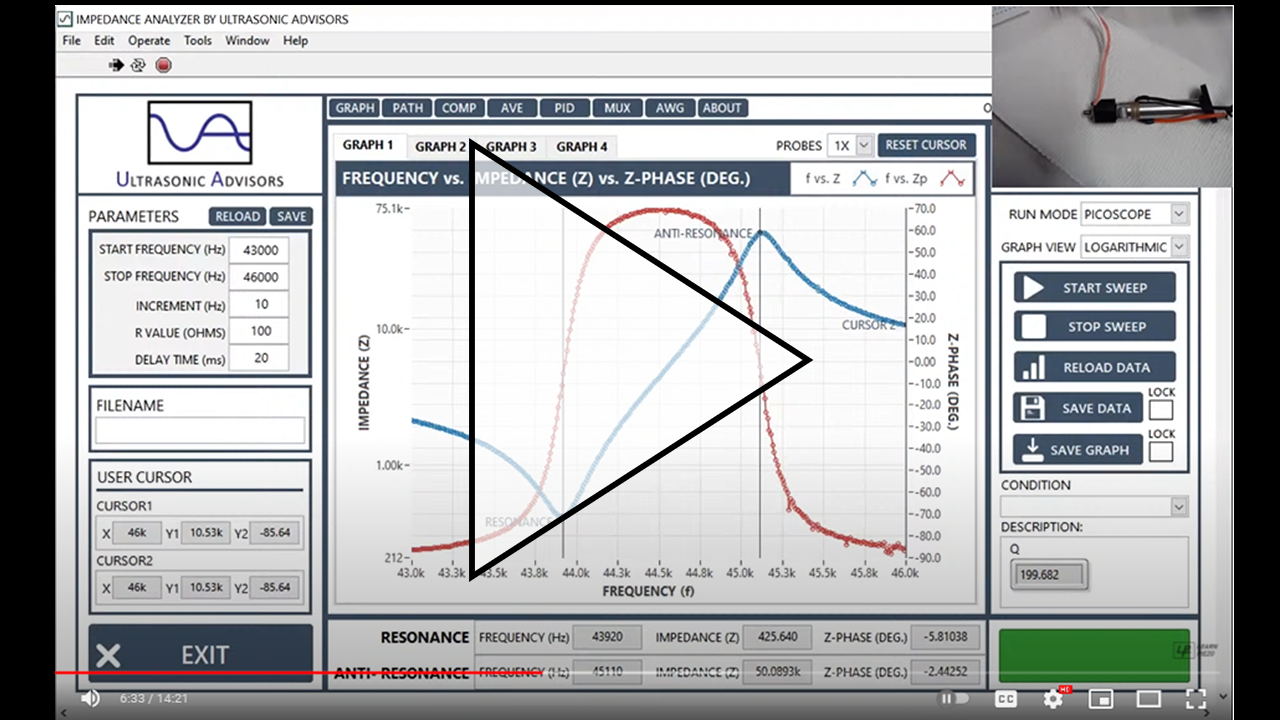Switch to the PATH tab

click(407, 108)
